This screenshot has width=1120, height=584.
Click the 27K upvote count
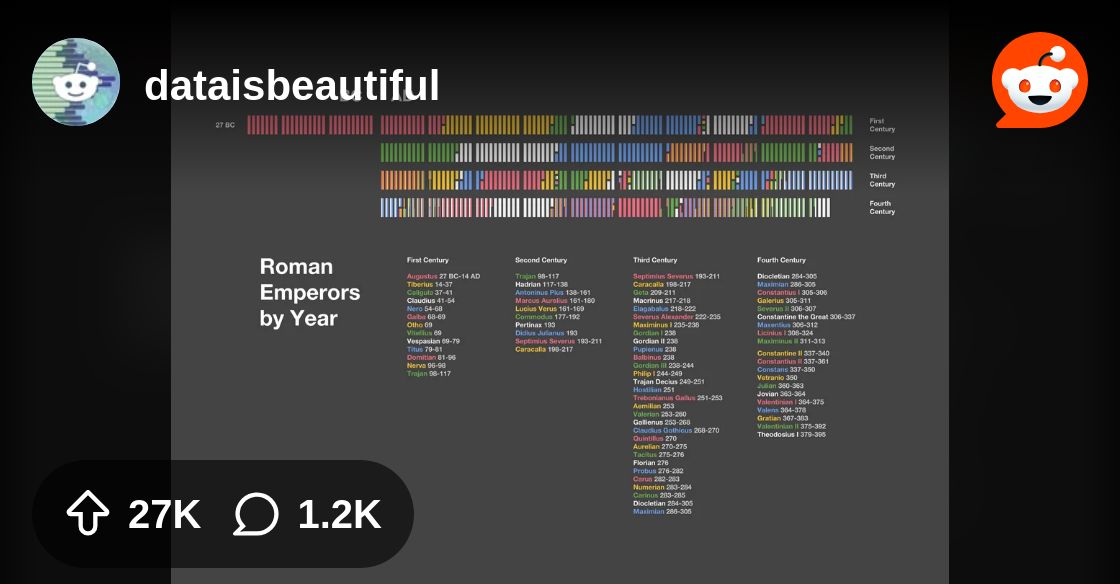pyautogui.click(x=164, y=514)
